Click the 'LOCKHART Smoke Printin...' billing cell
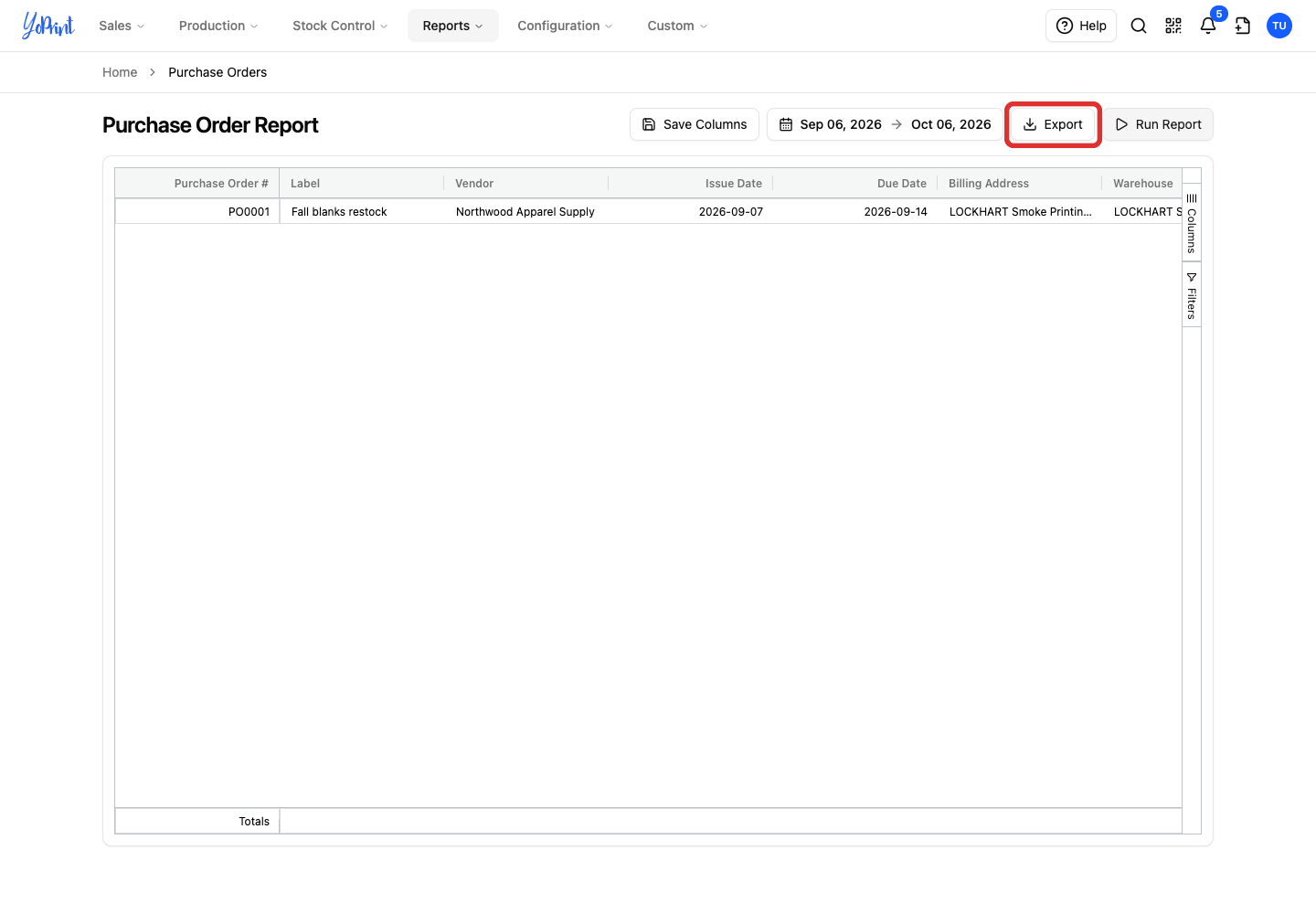This screenshot has height=914, width=1316. [1020, 211]
